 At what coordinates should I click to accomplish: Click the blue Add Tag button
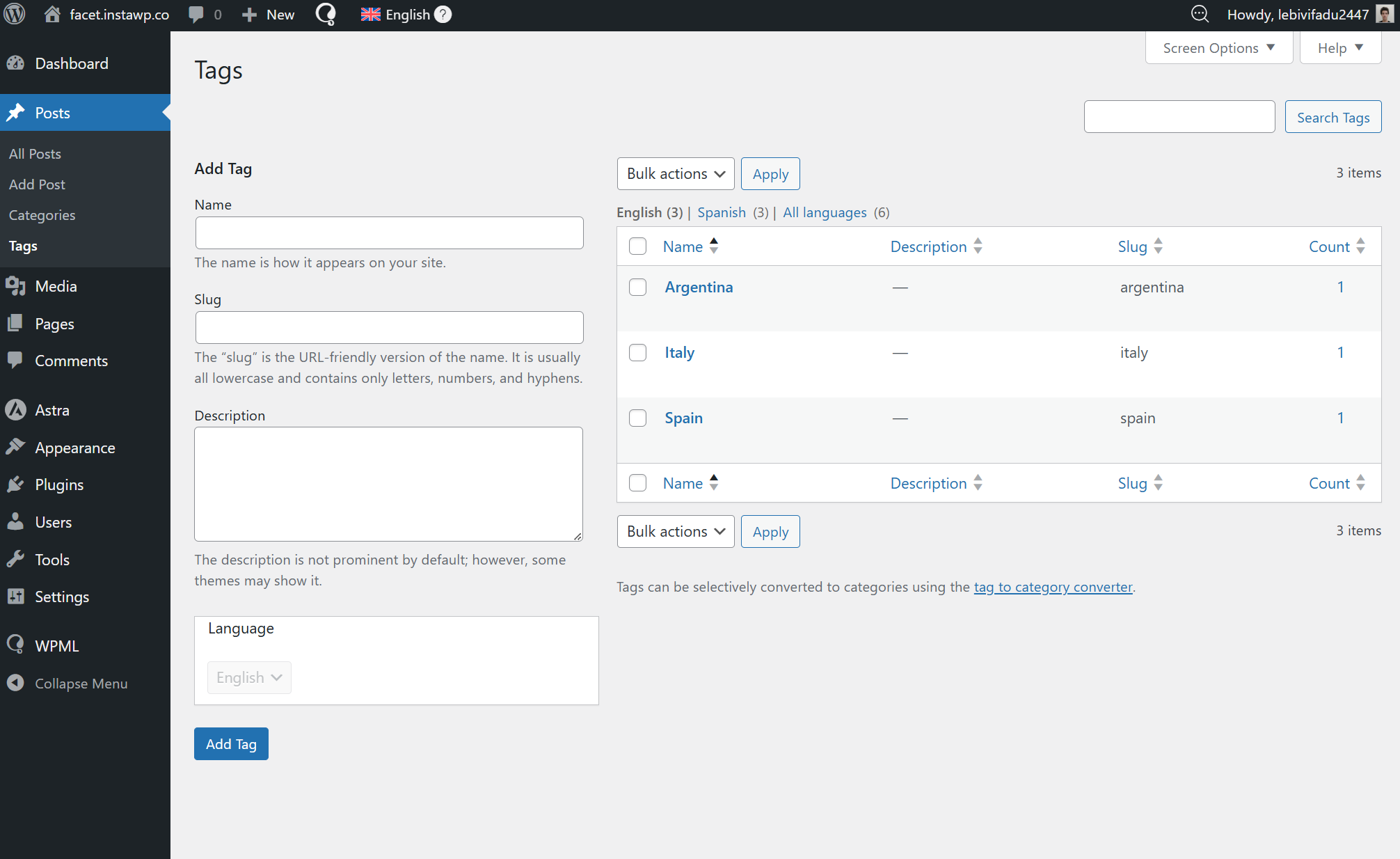click(x=231, y=743)
